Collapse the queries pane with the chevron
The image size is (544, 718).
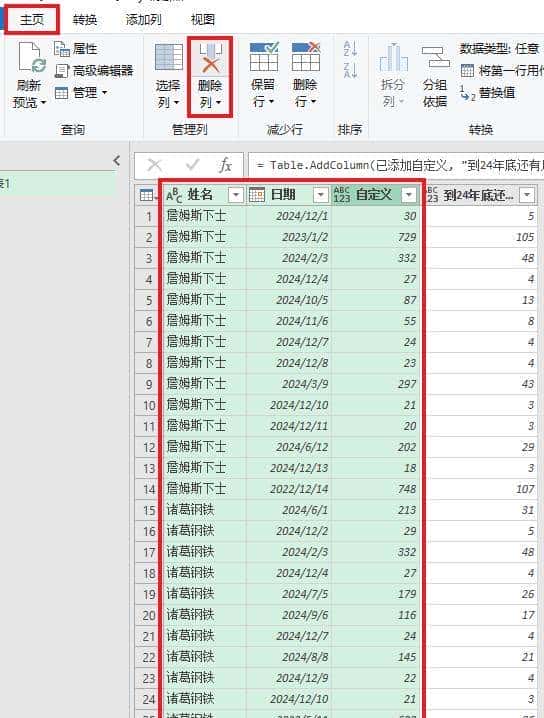[x=117, y=161]
